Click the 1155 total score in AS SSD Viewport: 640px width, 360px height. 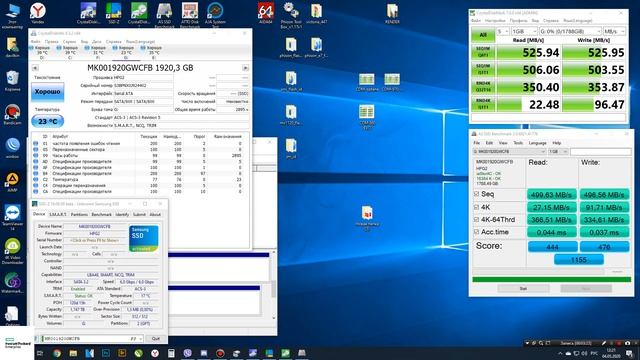(579, 260)
